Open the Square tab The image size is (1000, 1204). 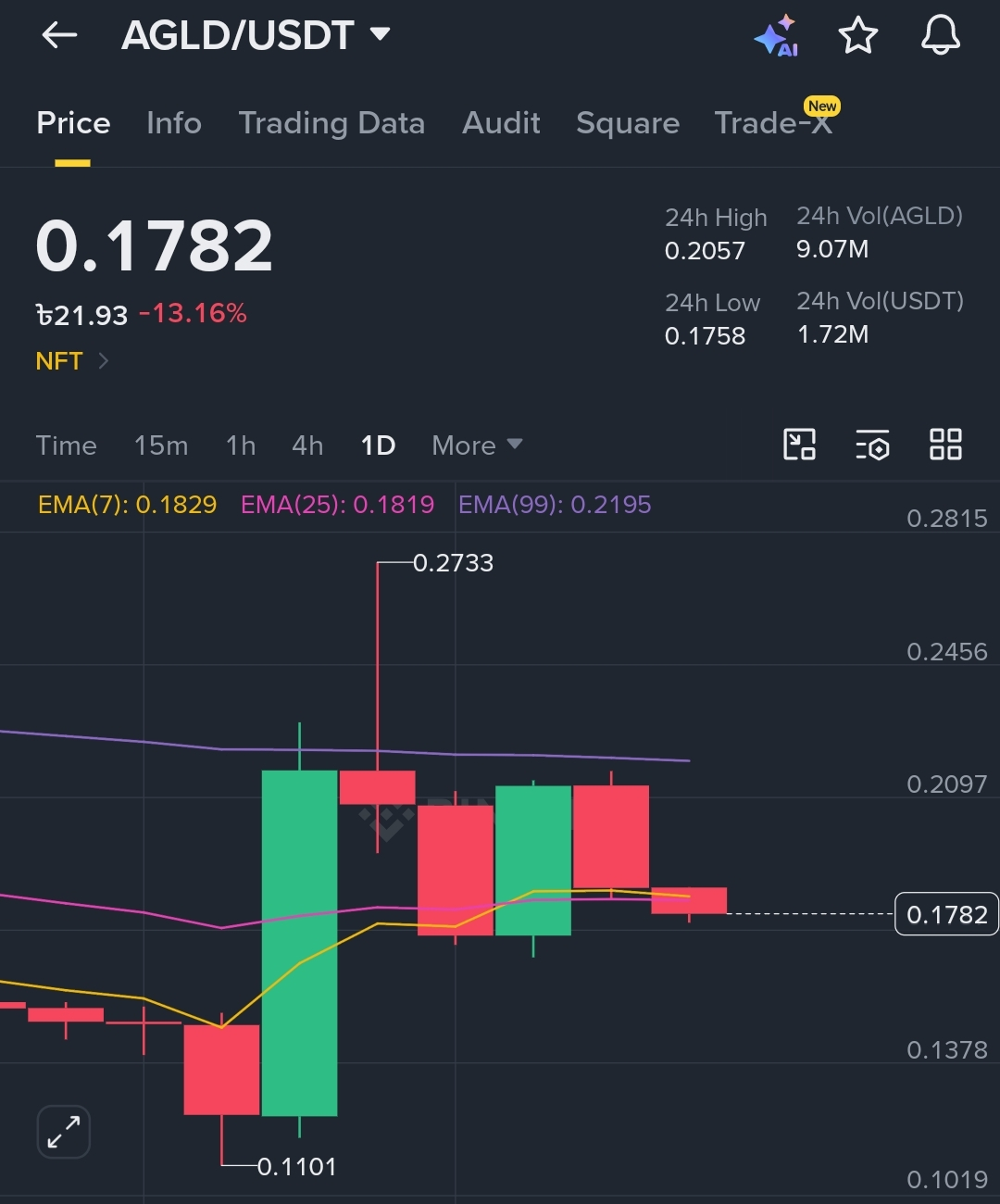point(628,123)
